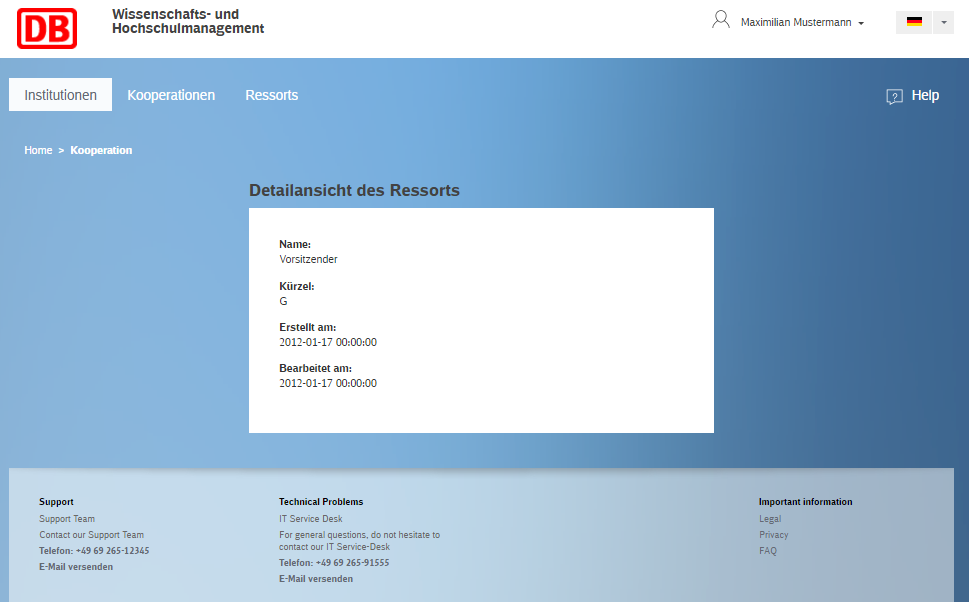Image resolution: width=969 pixels, height=602 pixels.
Task: Open the Legal footer link
Action: point(770,519)
